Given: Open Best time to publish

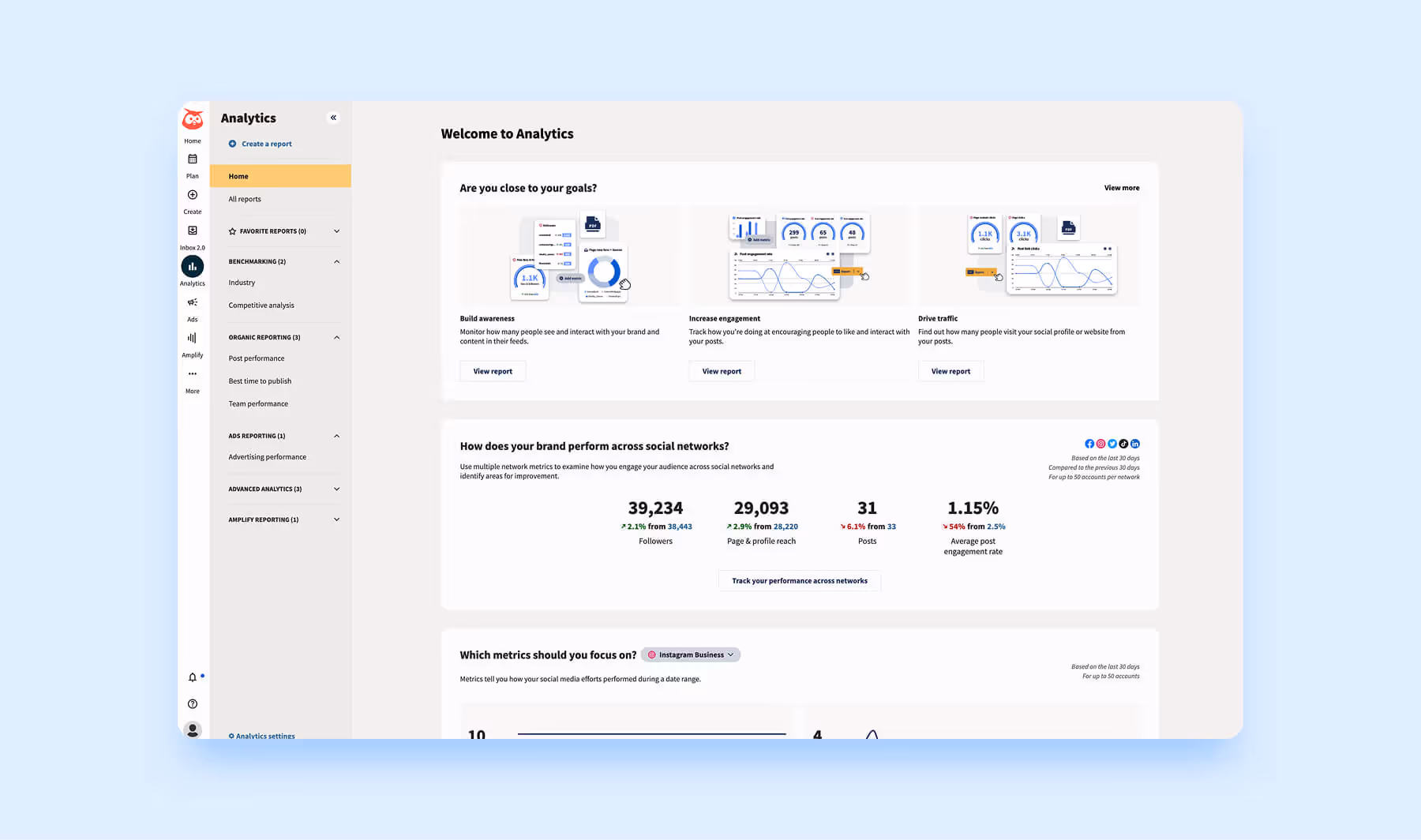Looking at the screenshot, I should [x=260, y=381].
